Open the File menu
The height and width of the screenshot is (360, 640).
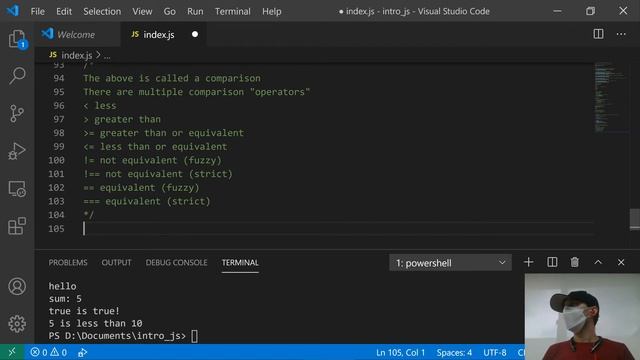pyautogui.click(x=38, y=11)
